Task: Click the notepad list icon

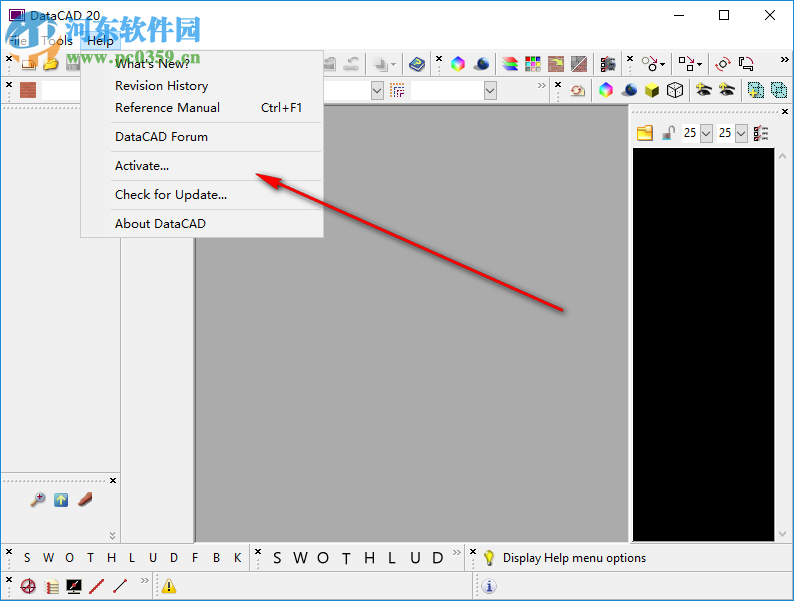Action: 51,586
